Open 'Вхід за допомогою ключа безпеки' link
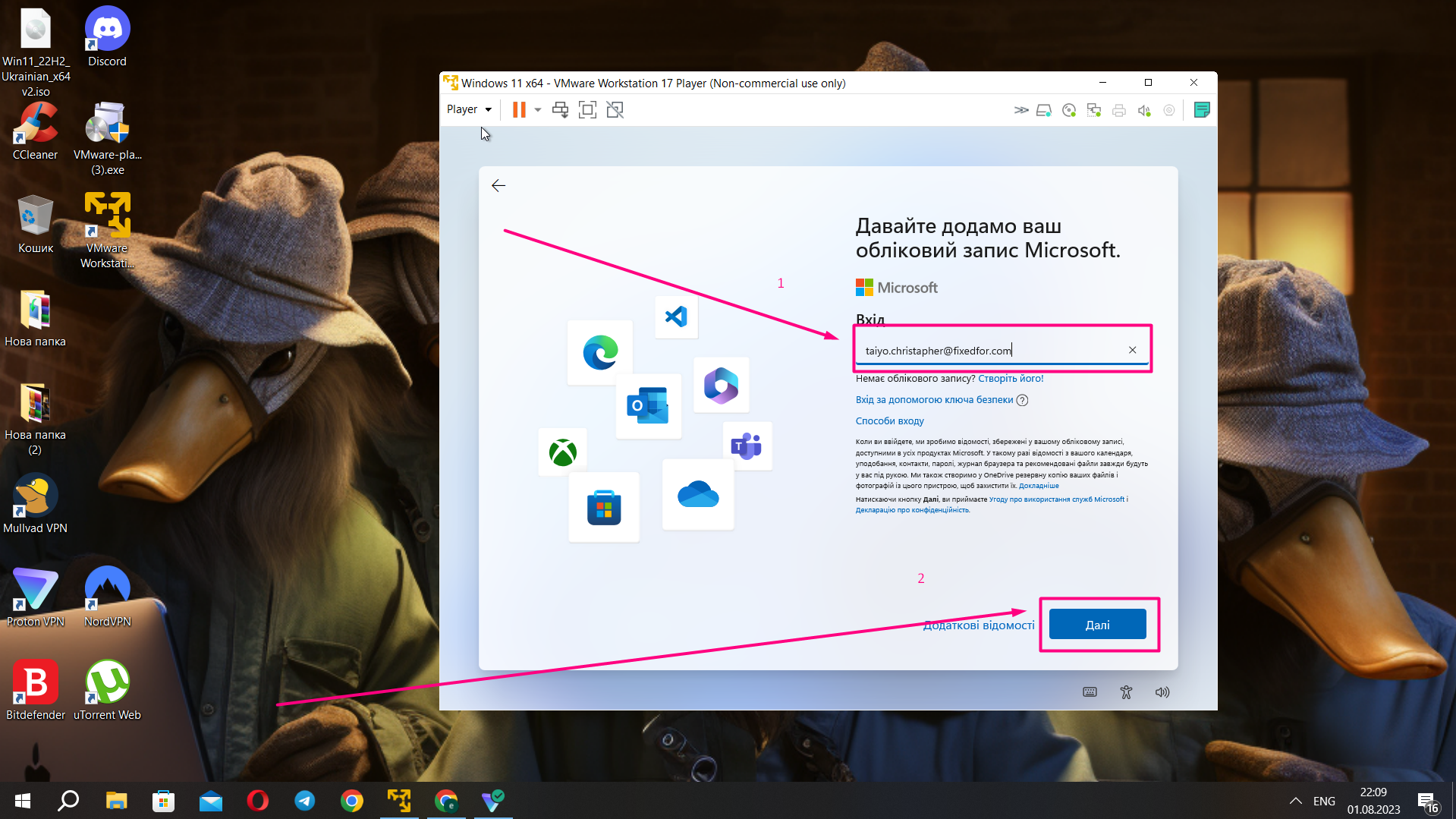Image resolution: width=1456 pixels, height=819 pixels. (x=934, y=399)
